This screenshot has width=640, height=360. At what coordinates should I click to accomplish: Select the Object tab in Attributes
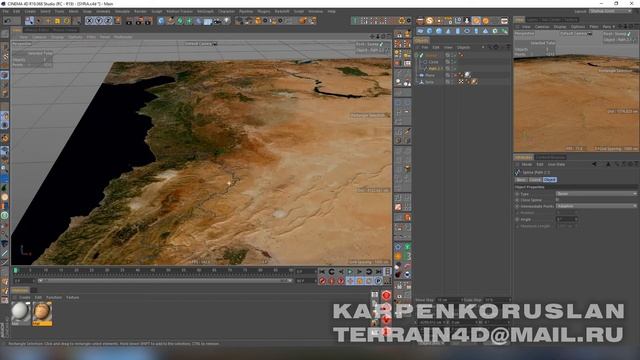(x=549, y=180)
